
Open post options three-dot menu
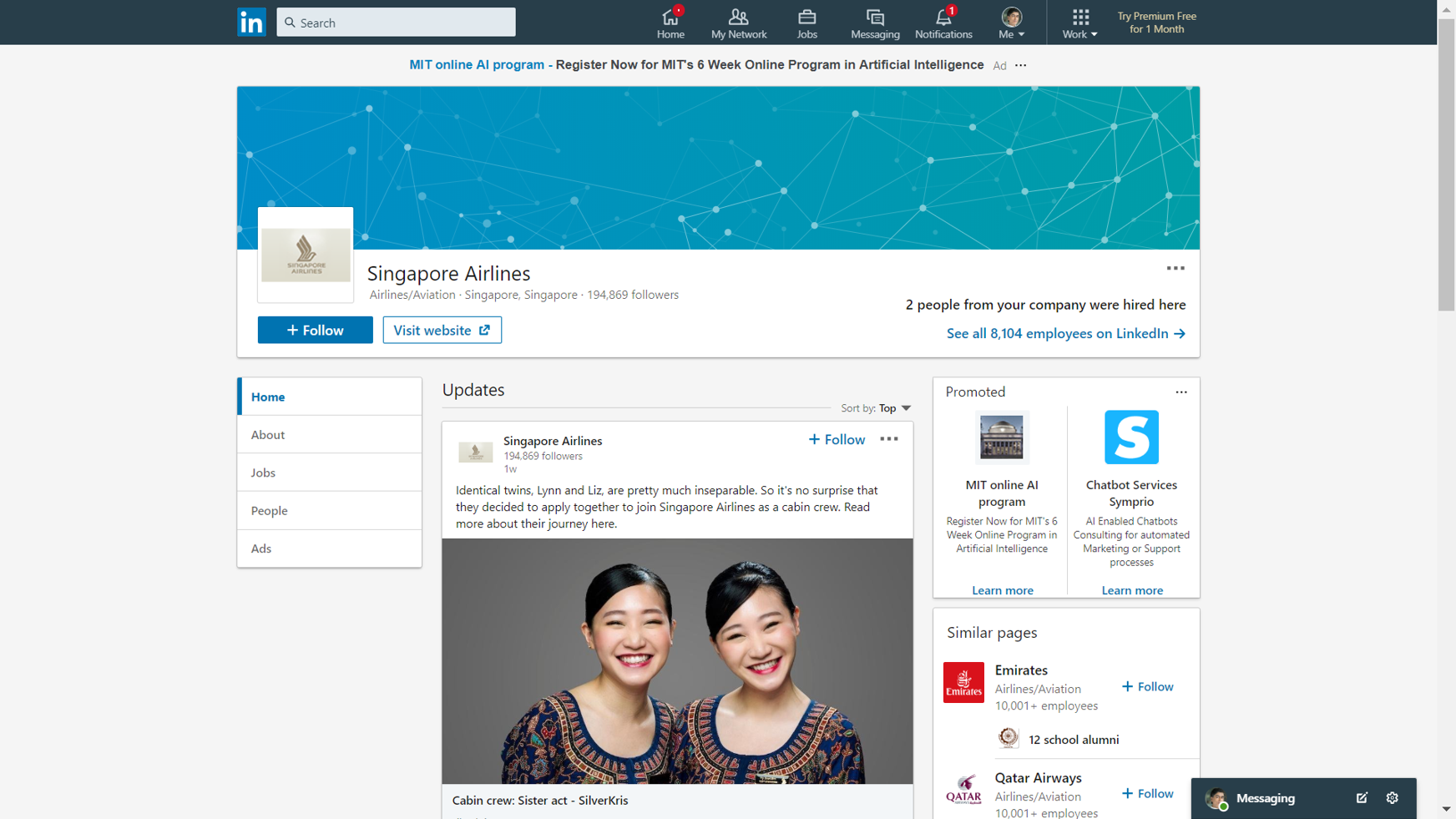[x=889, y=439]
